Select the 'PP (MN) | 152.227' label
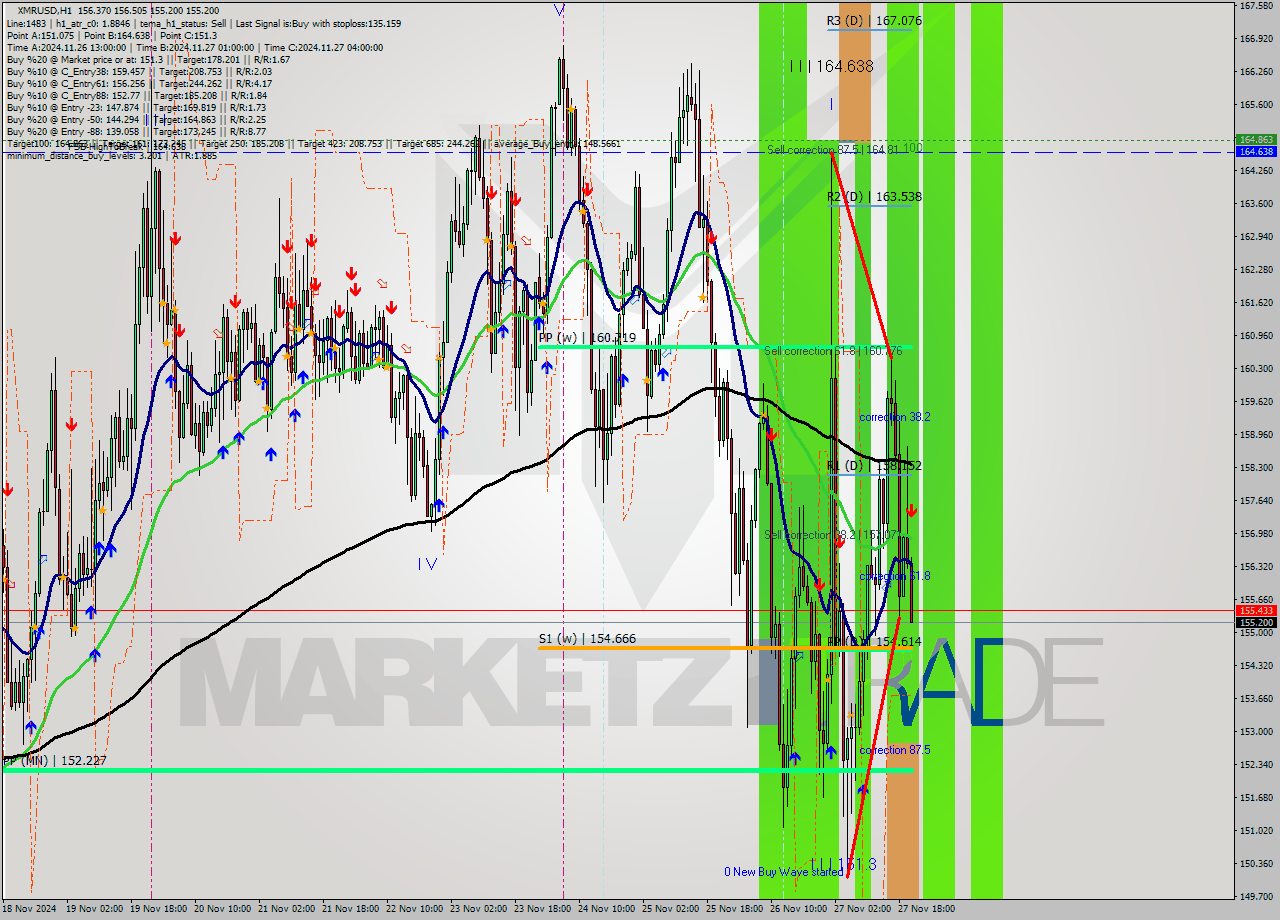Image resolution: width=1280 pixels, height=920 pixels. pos(54,761)
